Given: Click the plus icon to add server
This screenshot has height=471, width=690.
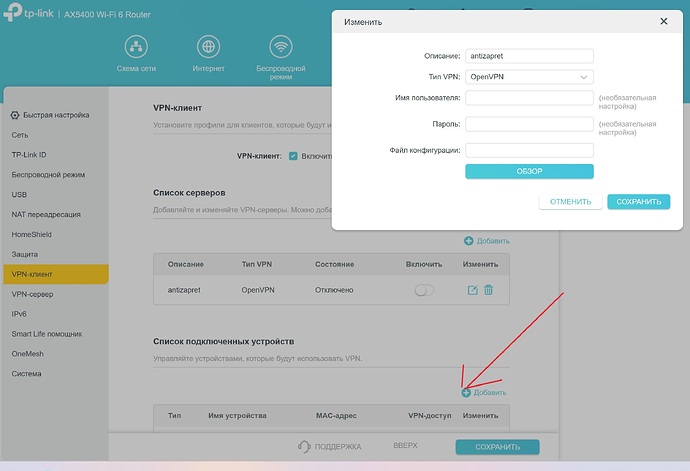Looking at the screenshot, I should tap(468, 241).
